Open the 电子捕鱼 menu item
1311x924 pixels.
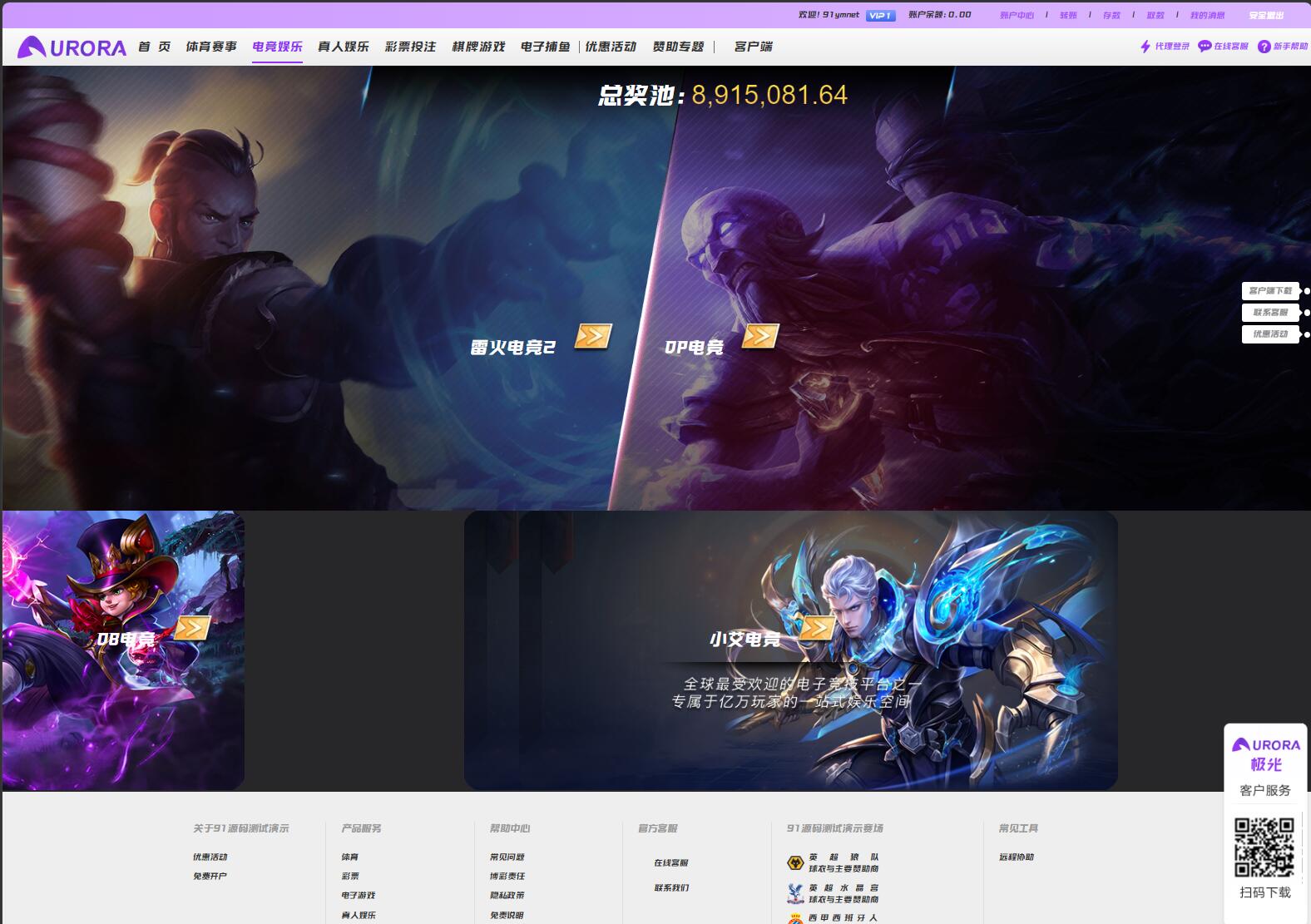(546, 47)
